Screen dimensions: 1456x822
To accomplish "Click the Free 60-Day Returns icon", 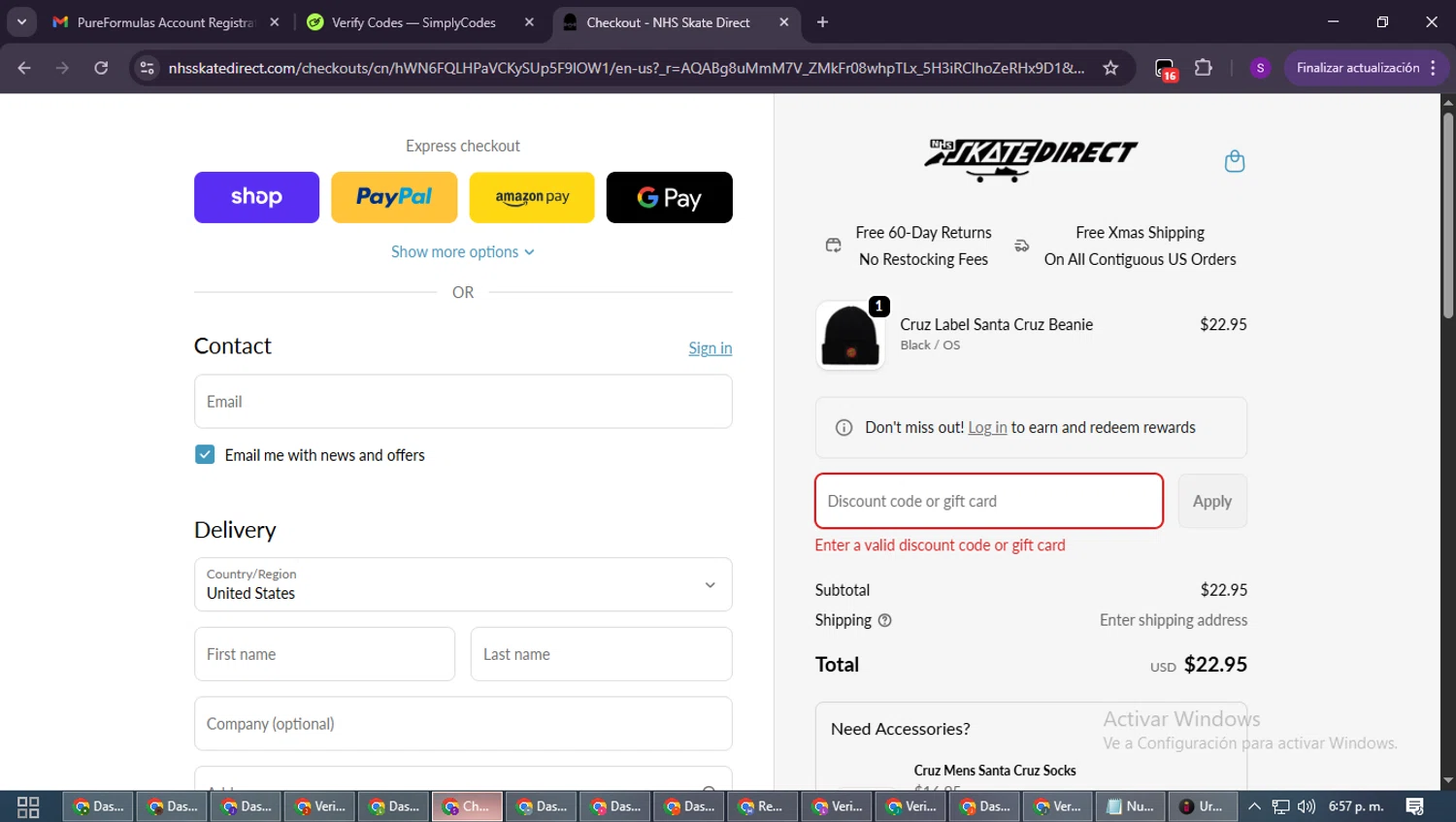I will tap(833, 246).
